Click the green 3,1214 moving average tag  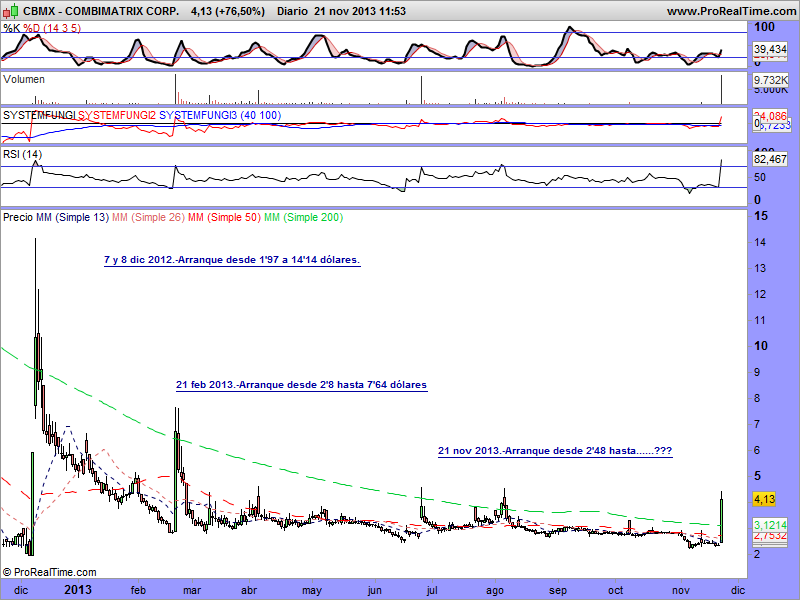click(x=770, y=524)
